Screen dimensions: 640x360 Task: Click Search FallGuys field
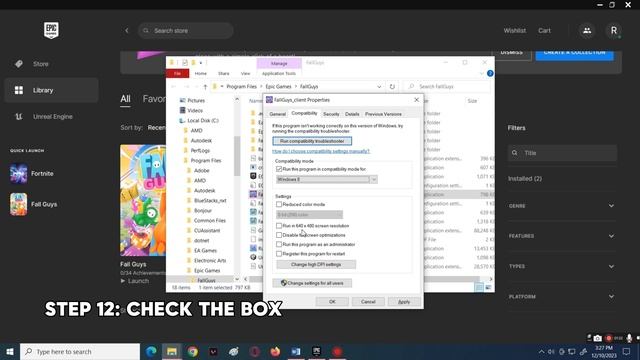pos(447,87)
